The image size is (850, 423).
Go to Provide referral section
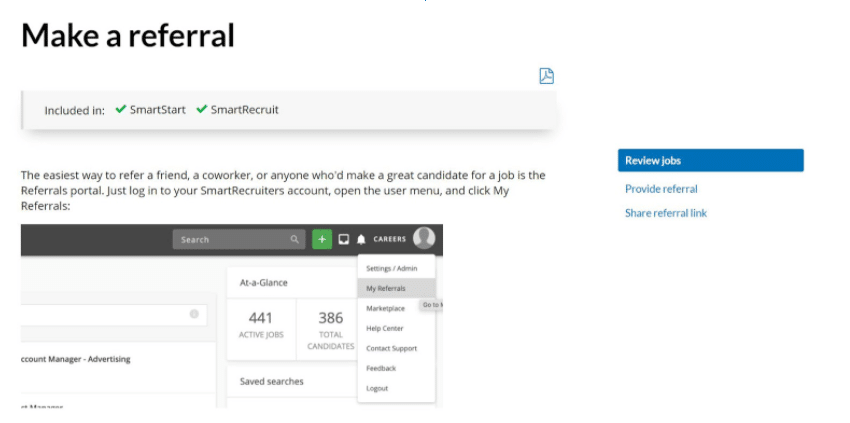pyautogui.click(x=661, y=189)
